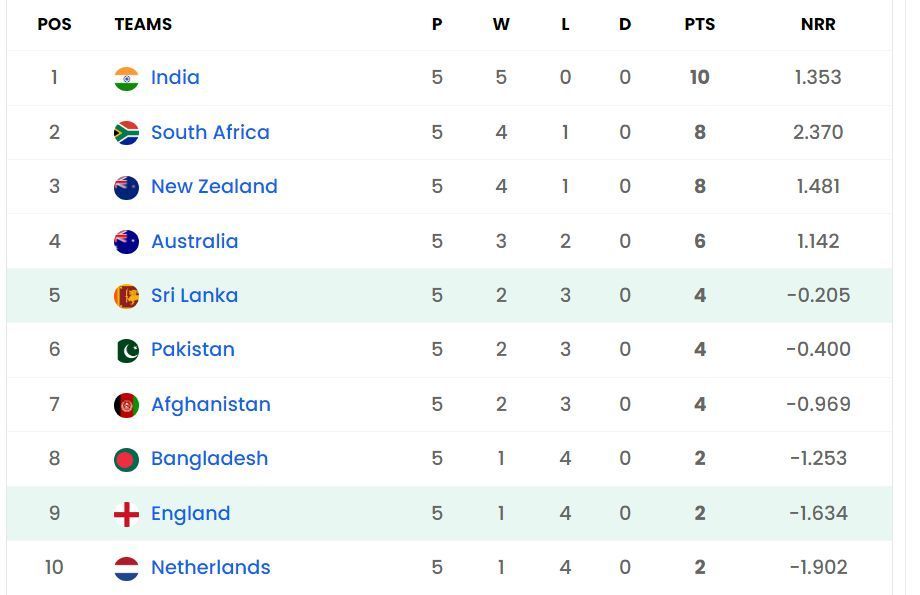920x595 pixels.
Task: Open the South Africa team page
Action: click(211, 131)
